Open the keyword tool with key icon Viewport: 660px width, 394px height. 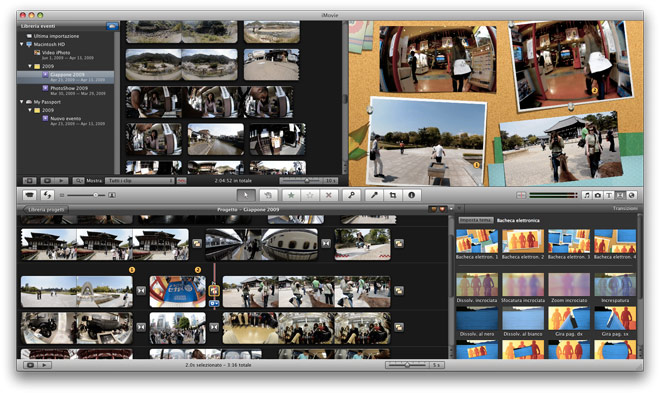(x=351, y=195)
